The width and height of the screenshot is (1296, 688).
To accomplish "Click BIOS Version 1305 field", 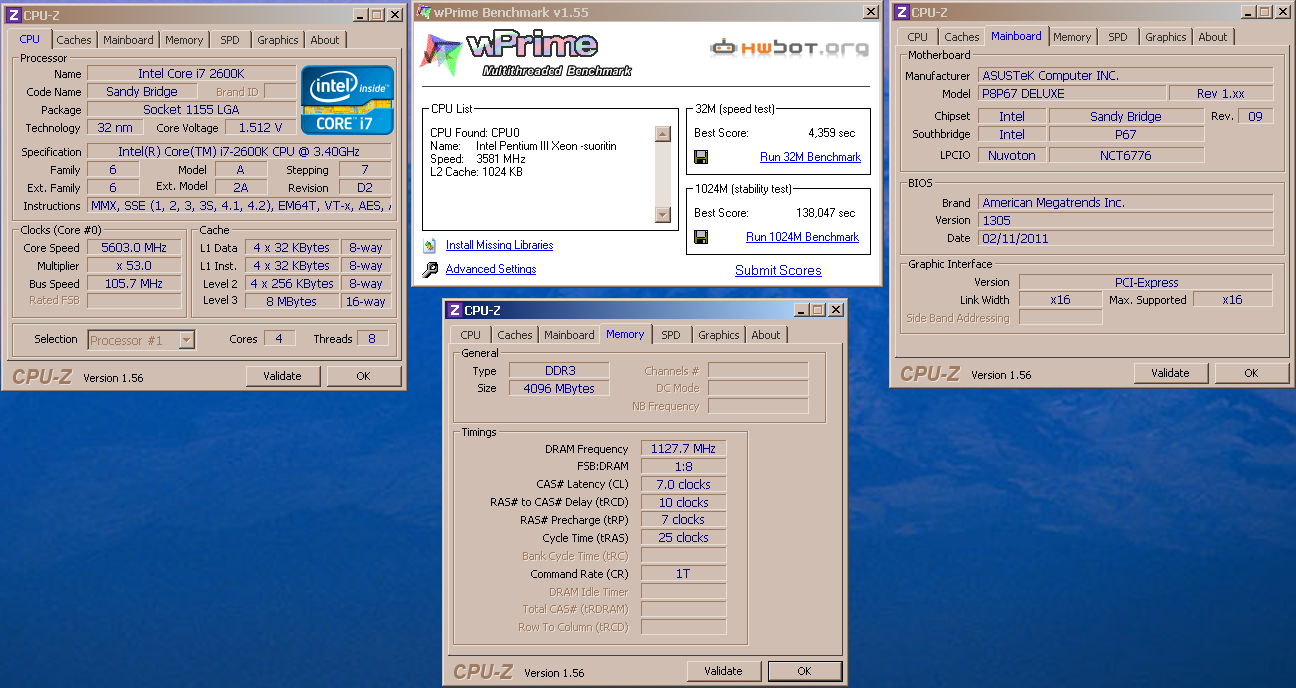I will coord(1125,220).
